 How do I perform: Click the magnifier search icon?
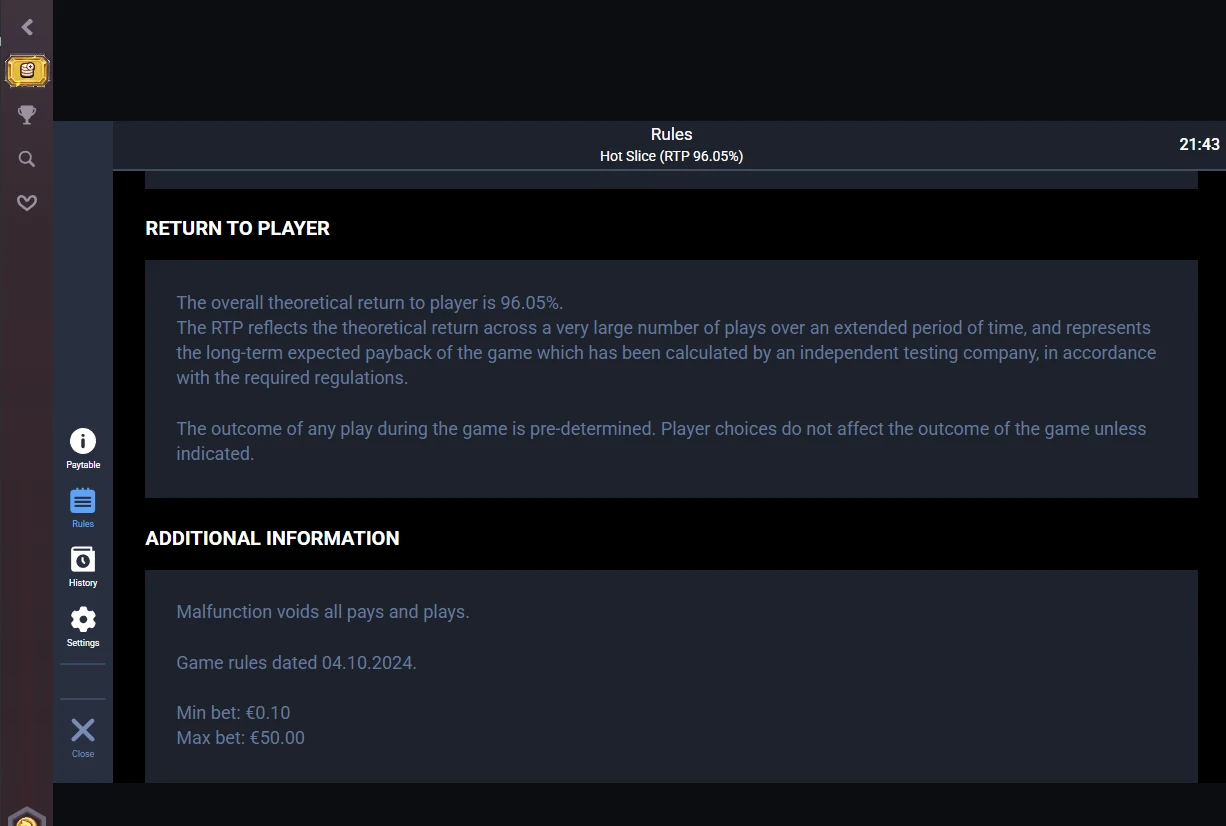27,159
